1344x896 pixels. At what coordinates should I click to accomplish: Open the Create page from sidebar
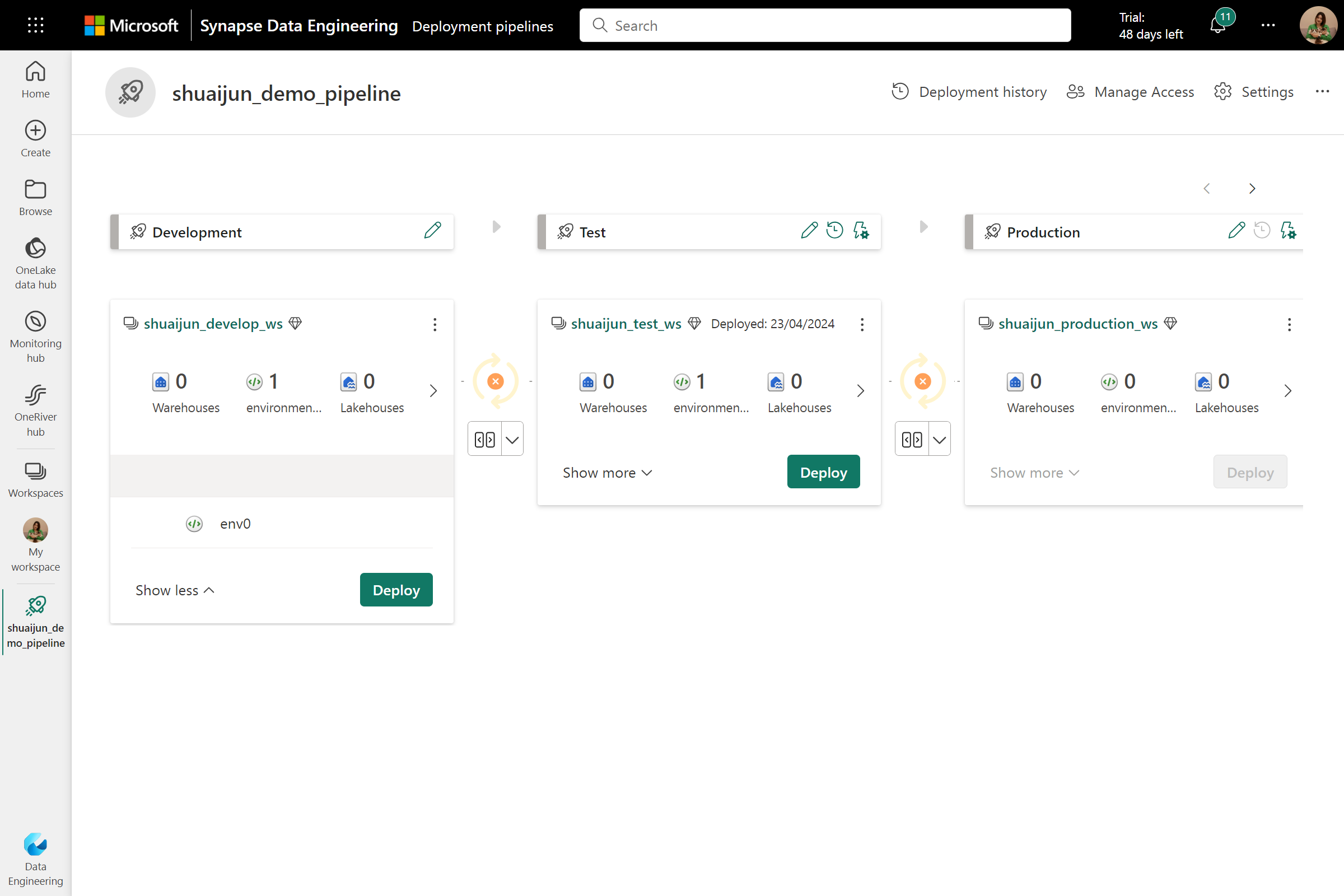coord(35,139)
